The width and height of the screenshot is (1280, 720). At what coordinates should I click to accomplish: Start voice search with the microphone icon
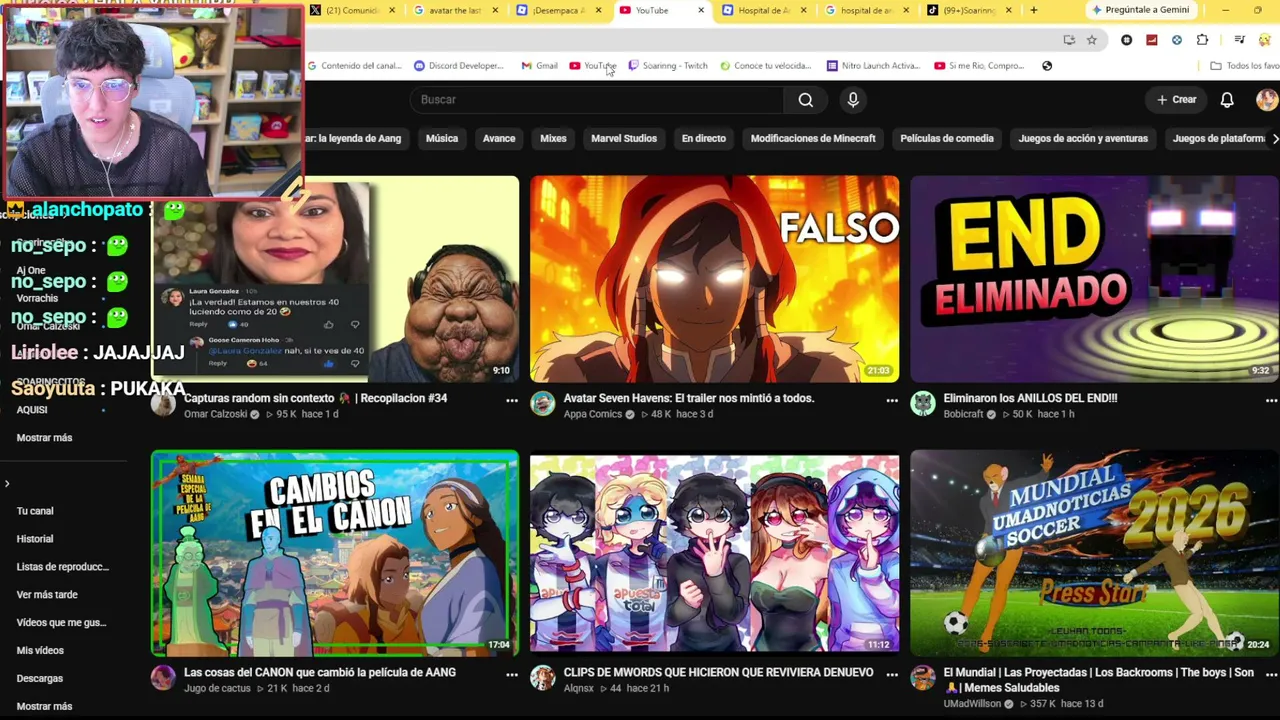tap(853, 100)
